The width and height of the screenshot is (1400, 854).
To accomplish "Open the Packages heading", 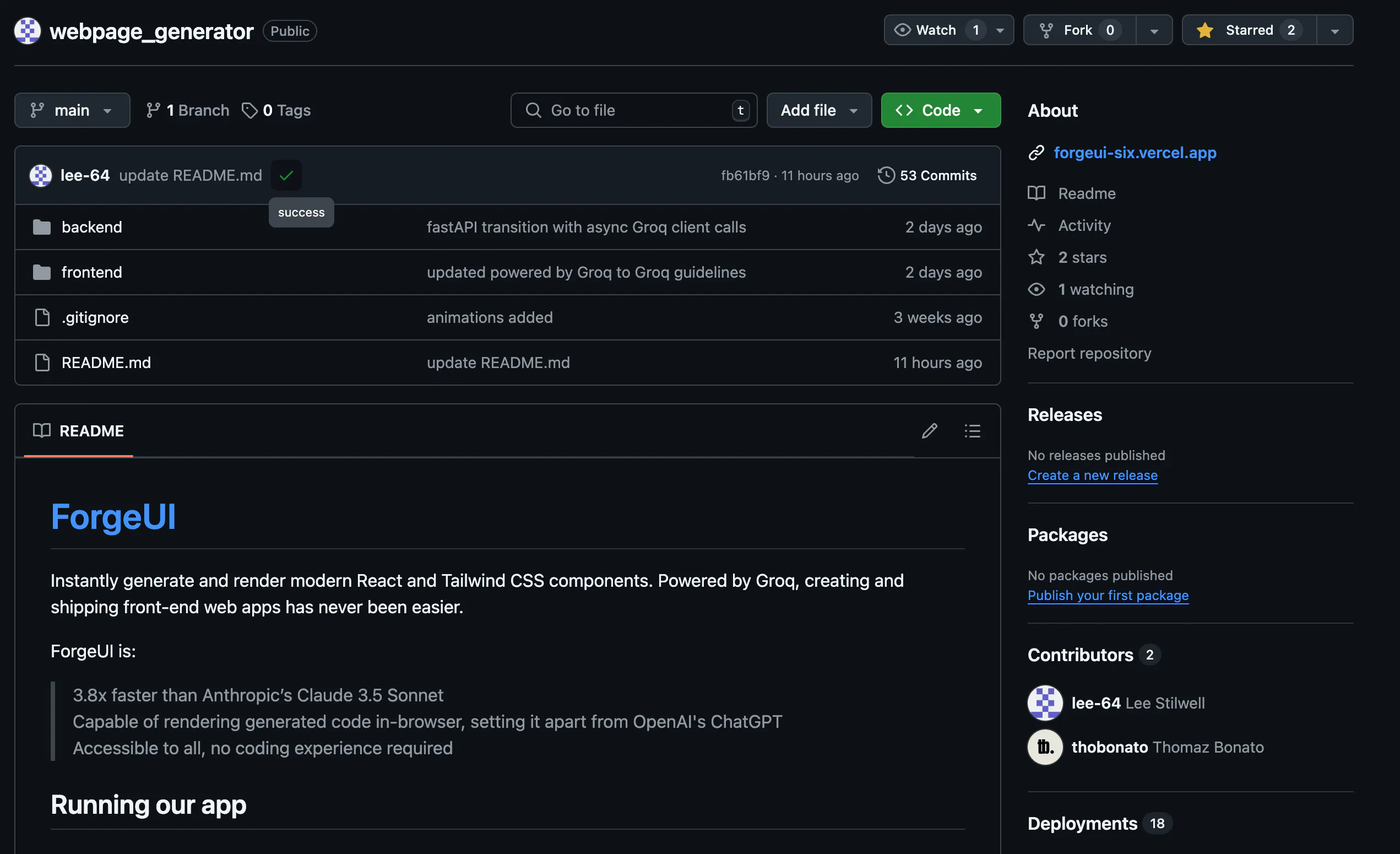I will tap(1067, 534).
